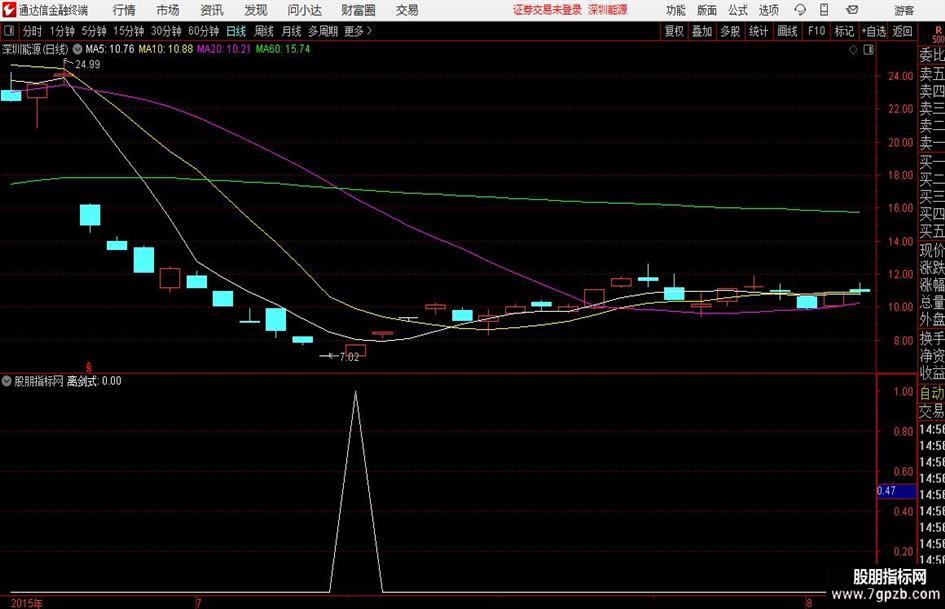Click the 通达信 red logo icon
Image resolution: width=945 pixels, height=609 pixels.
pyautogui.click(x=10, y=10)
